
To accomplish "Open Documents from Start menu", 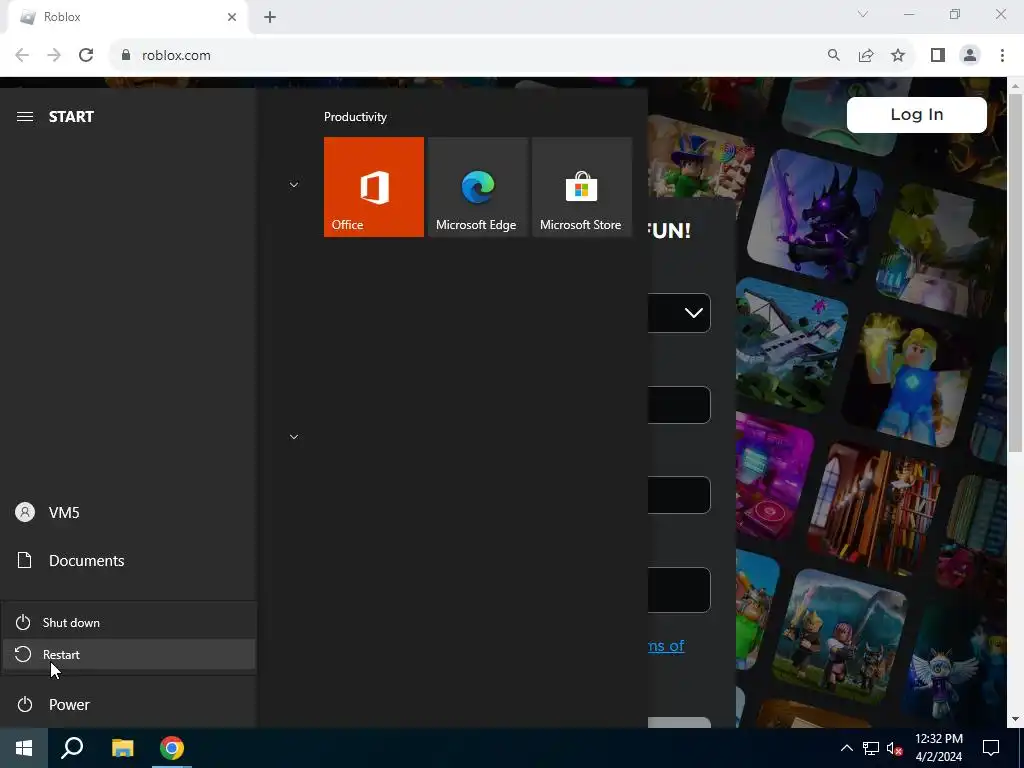I will click(x=129, y=560).
